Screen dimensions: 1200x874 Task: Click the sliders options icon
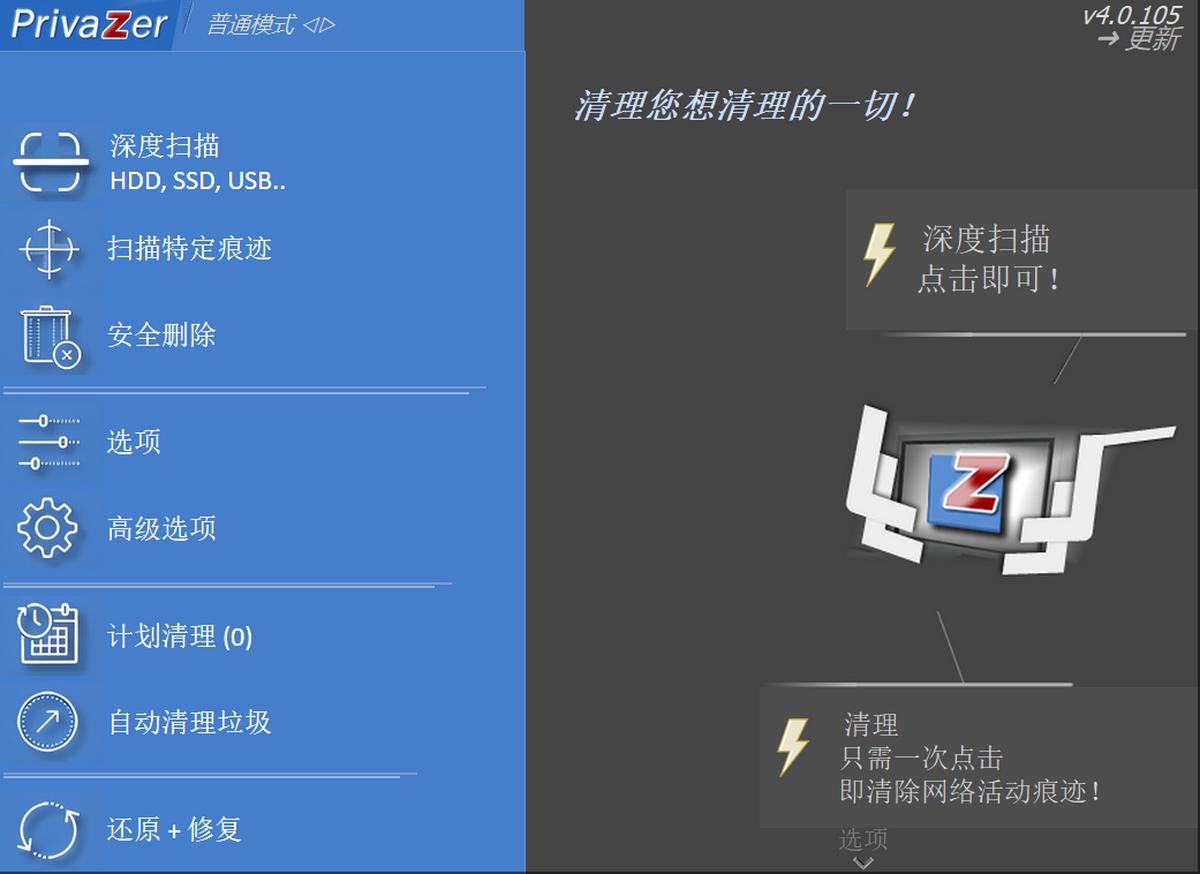coord(49,442)
